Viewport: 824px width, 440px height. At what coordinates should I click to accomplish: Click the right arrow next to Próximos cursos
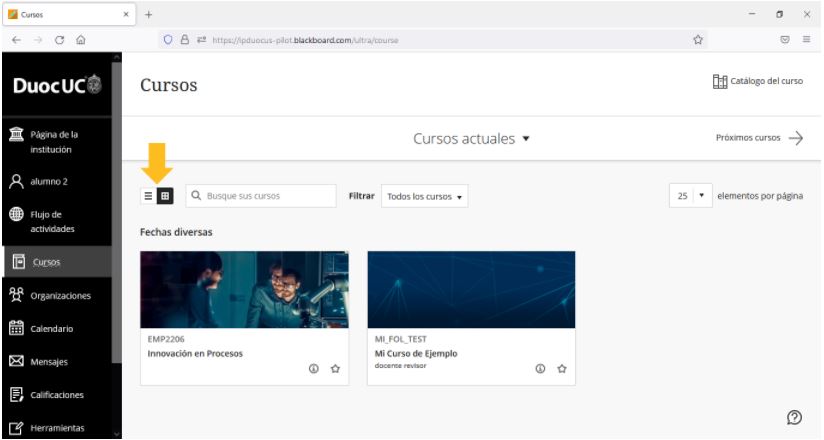coord(796,138)
